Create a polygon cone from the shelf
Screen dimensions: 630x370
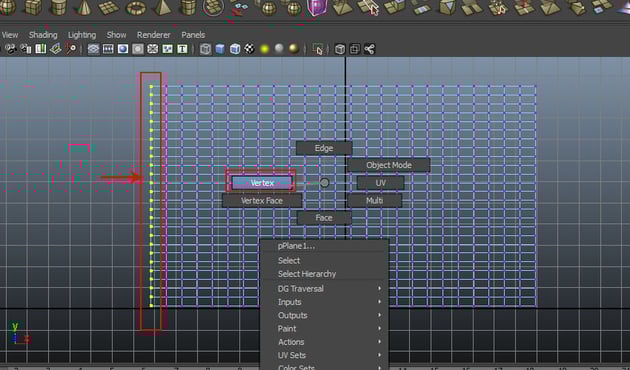click(84, 7)
